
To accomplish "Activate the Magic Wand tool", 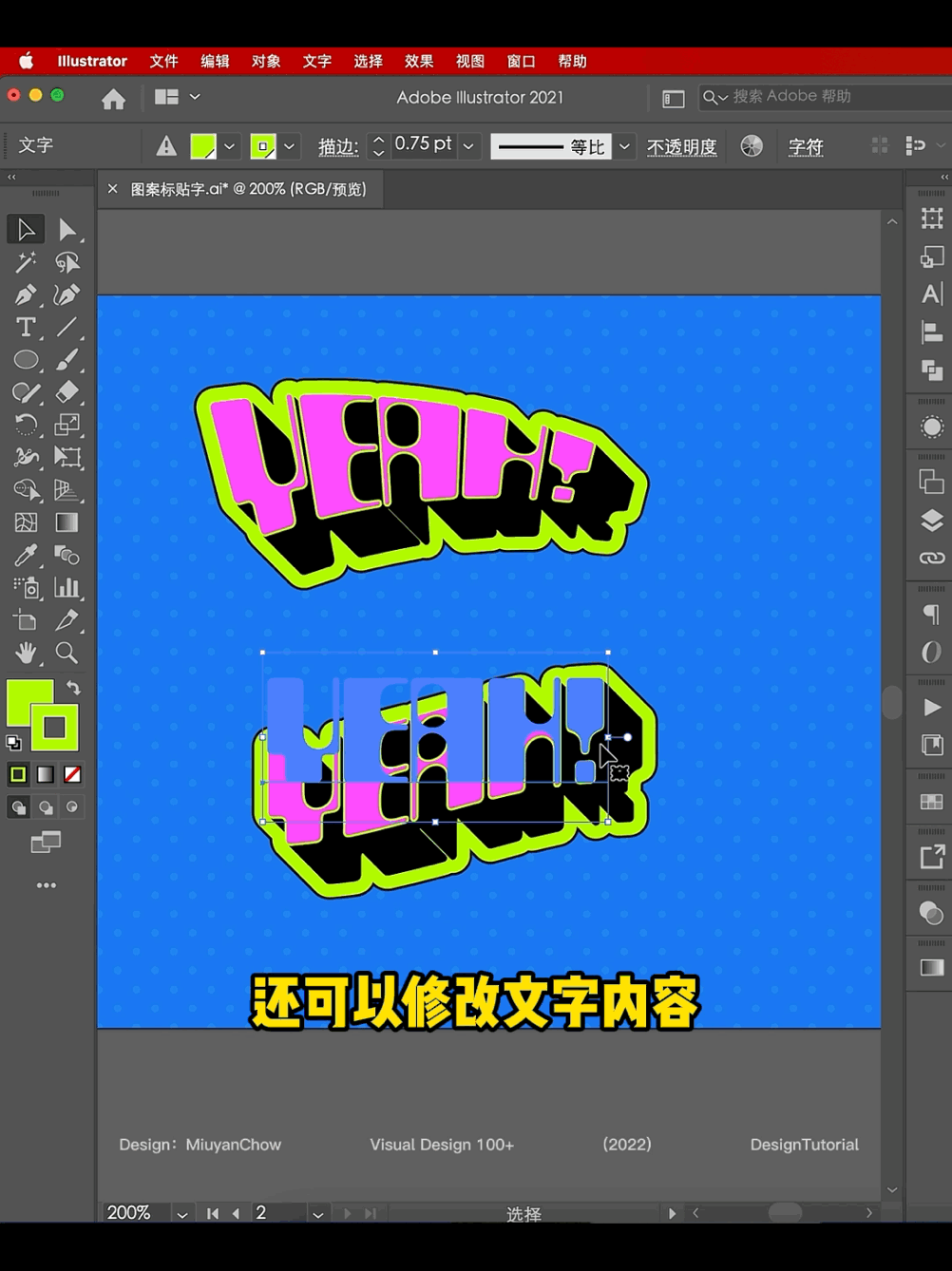I will point(26,262).
